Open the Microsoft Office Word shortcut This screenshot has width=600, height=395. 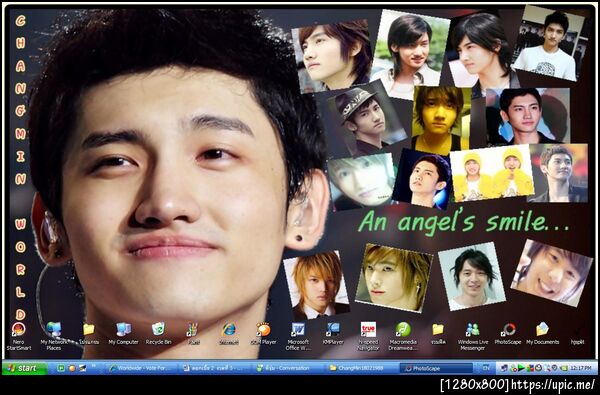click(298, 336)
